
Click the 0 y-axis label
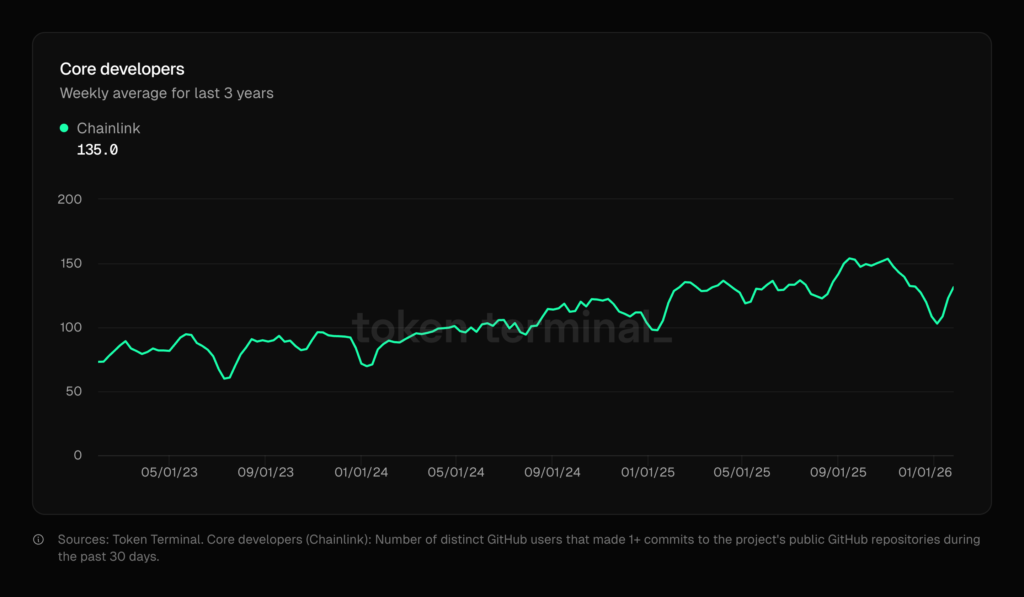77,456
